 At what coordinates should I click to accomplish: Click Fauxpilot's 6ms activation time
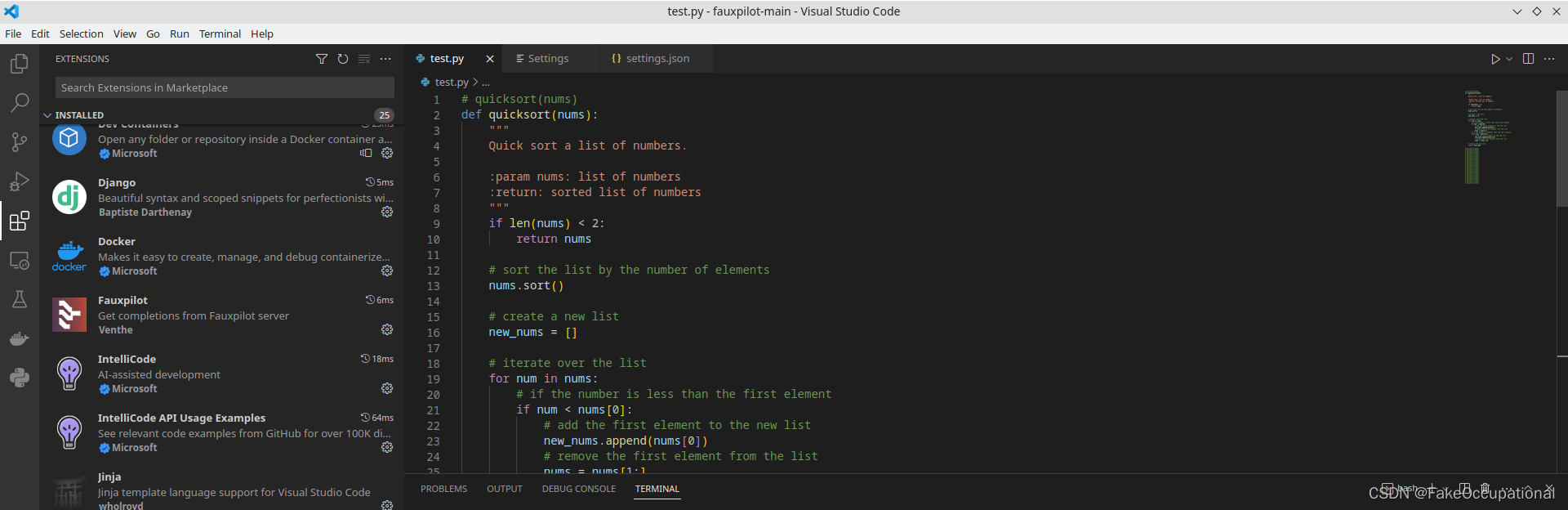380,300
